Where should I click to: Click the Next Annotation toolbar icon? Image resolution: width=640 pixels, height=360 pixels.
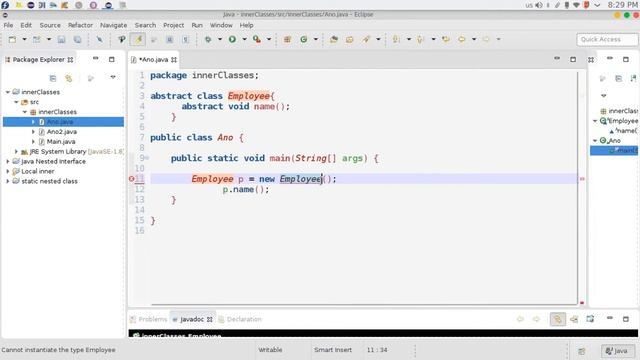click(396, 39)
